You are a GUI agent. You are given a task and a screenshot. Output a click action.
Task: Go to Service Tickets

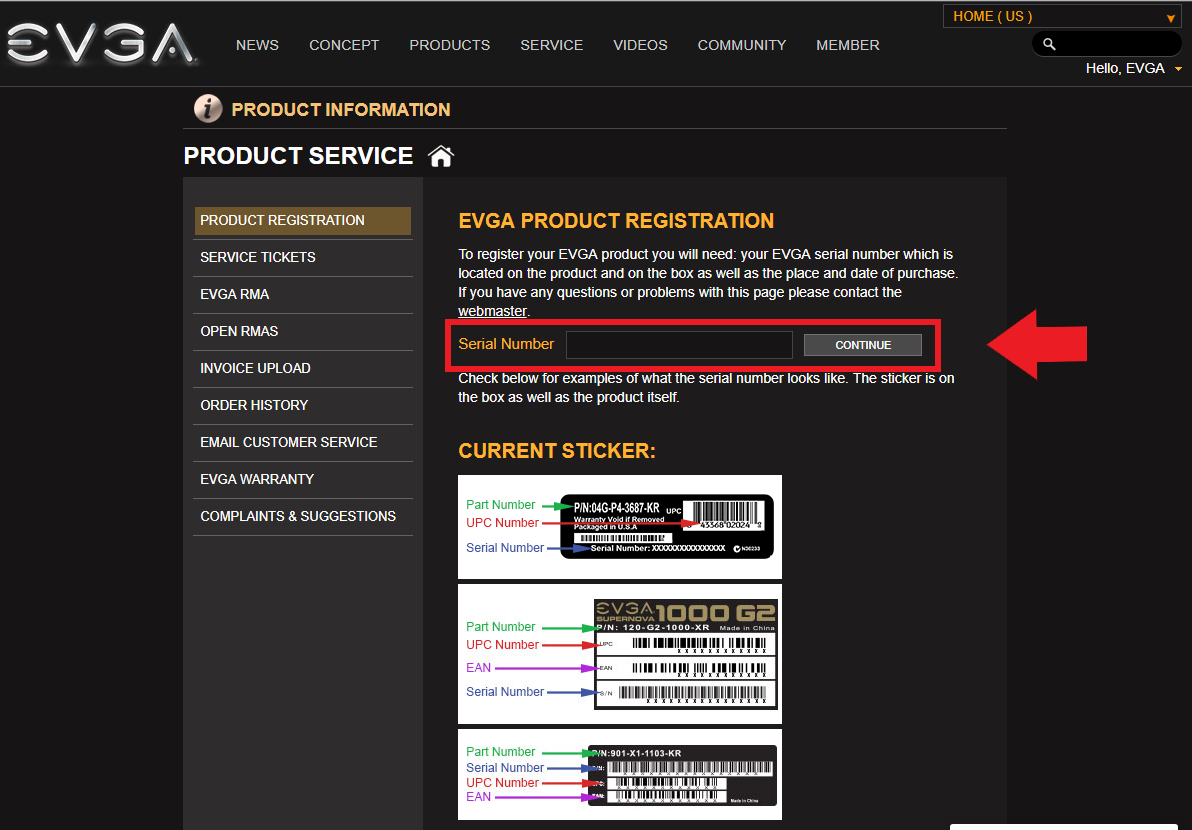click(x=303, y=258)
